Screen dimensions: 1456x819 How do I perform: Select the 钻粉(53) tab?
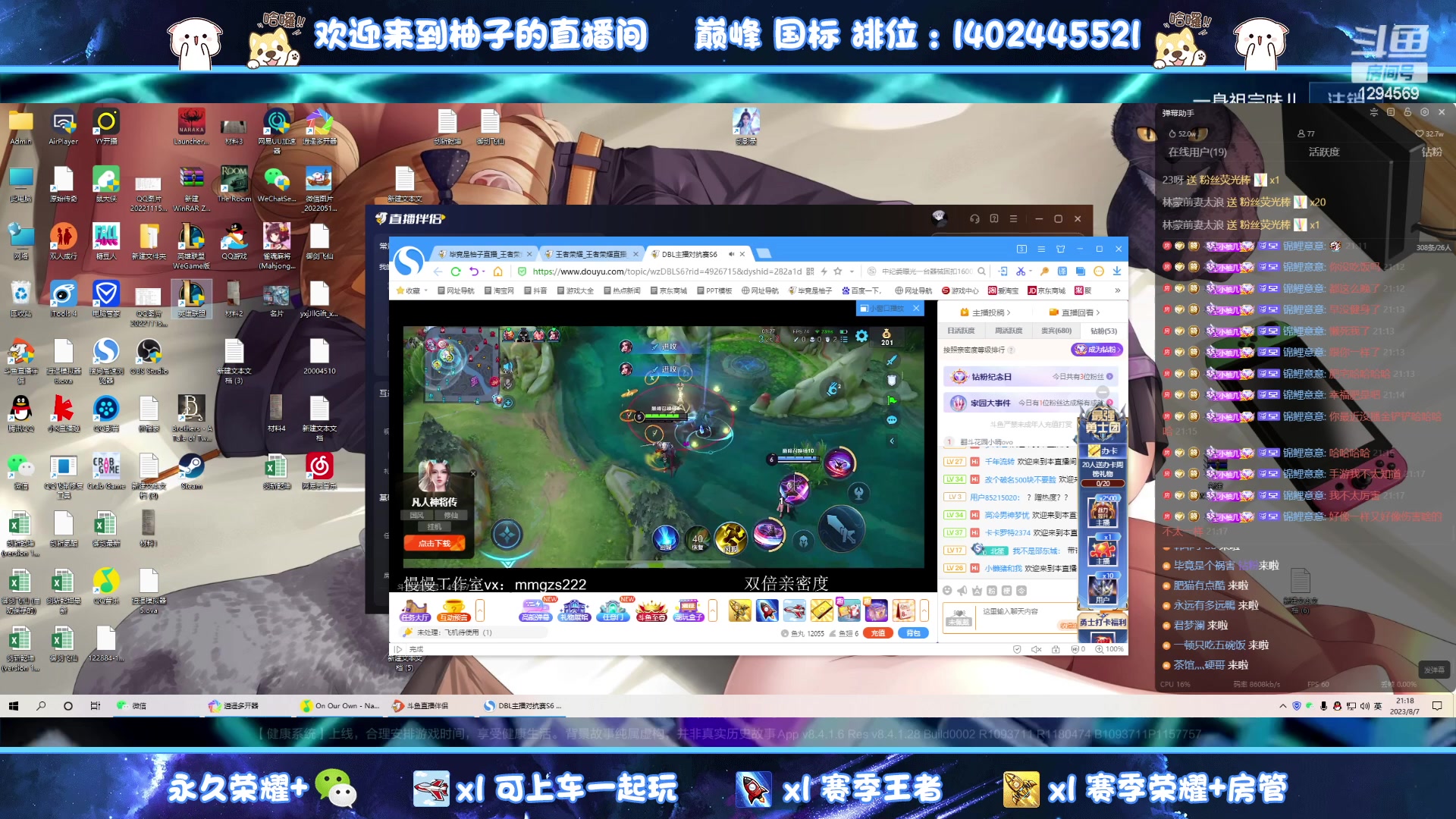click(1103, 331)
